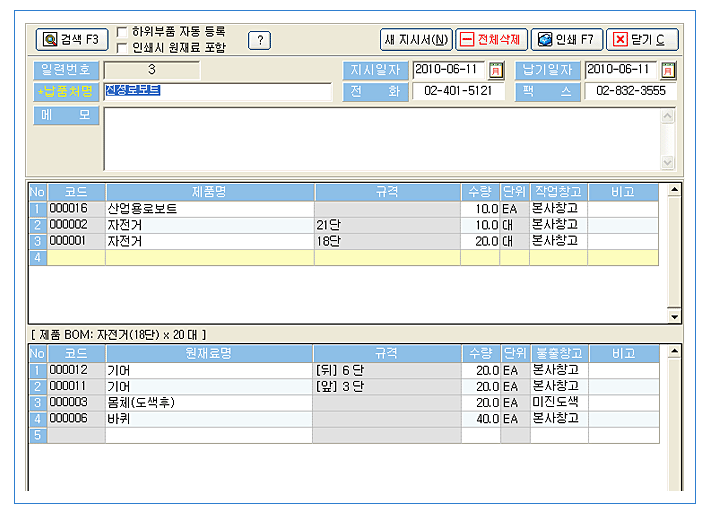Toggle 인쇄시 원재료 포함 checkbox
Image resolution: width=710 pixels, height=514 pixels.
121,48
